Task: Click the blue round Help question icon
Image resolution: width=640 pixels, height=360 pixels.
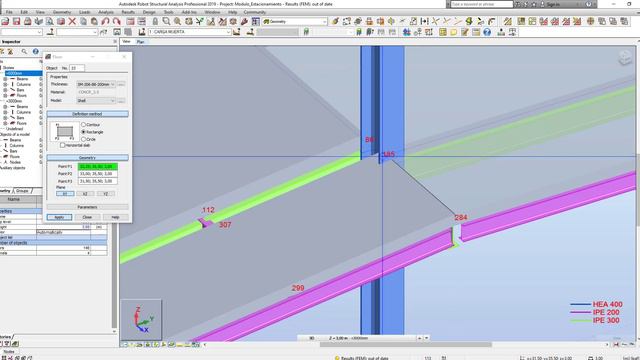Action: [x=487, y=32]
